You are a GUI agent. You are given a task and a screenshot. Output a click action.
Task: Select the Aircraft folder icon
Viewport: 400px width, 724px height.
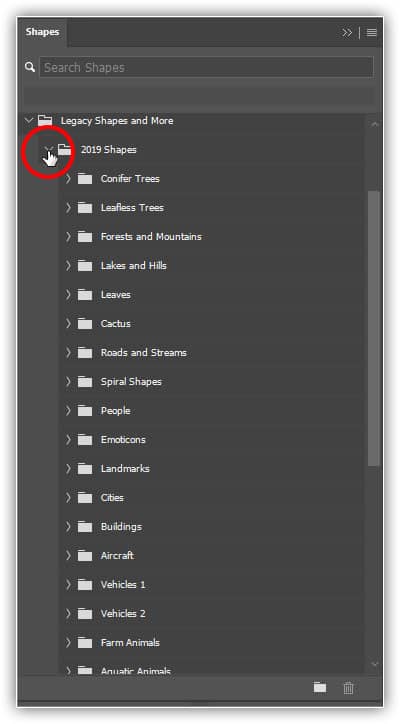(x=85, y=555)
